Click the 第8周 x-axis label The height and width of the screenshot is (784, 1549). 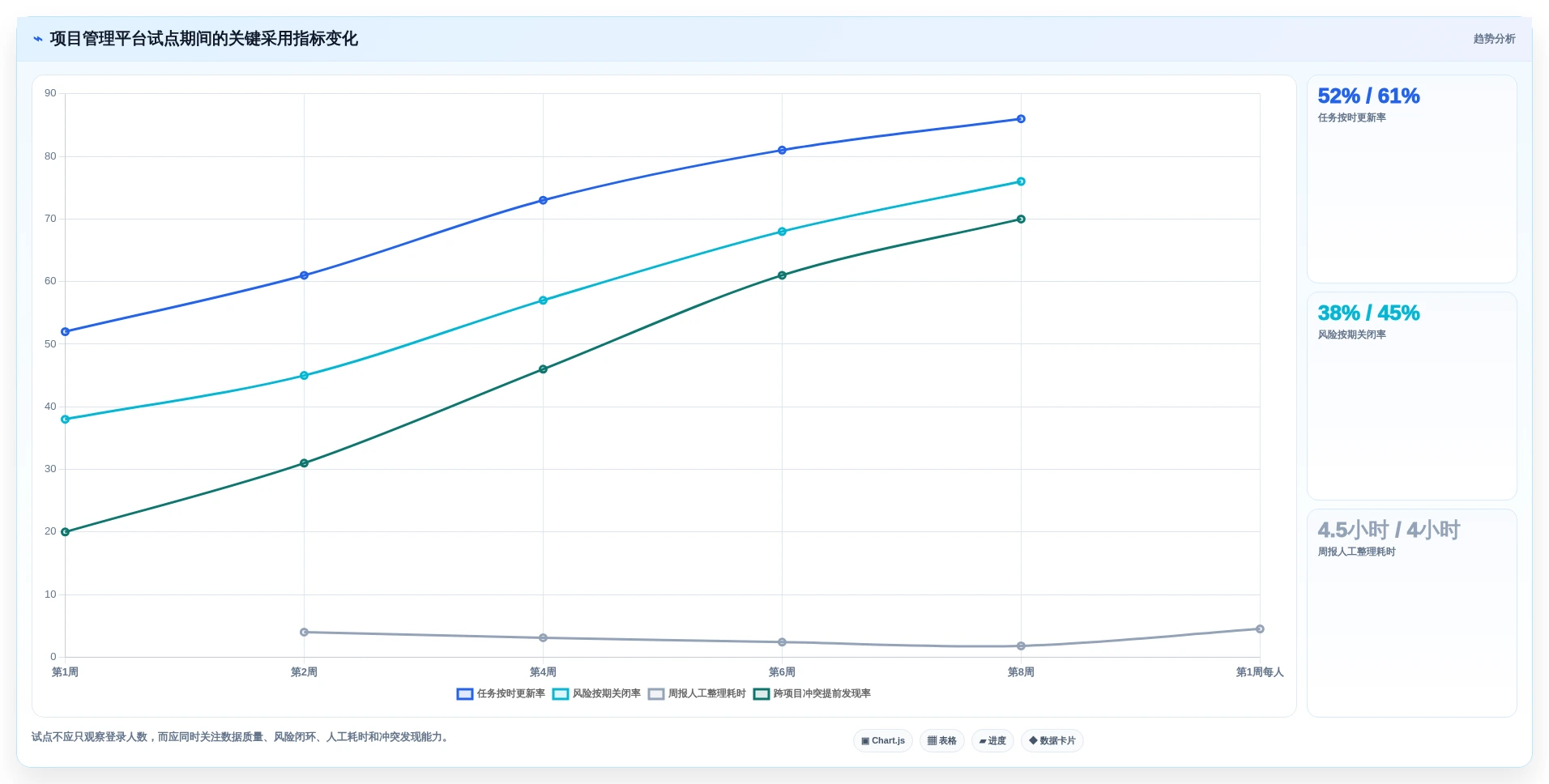click(1021, 672)
